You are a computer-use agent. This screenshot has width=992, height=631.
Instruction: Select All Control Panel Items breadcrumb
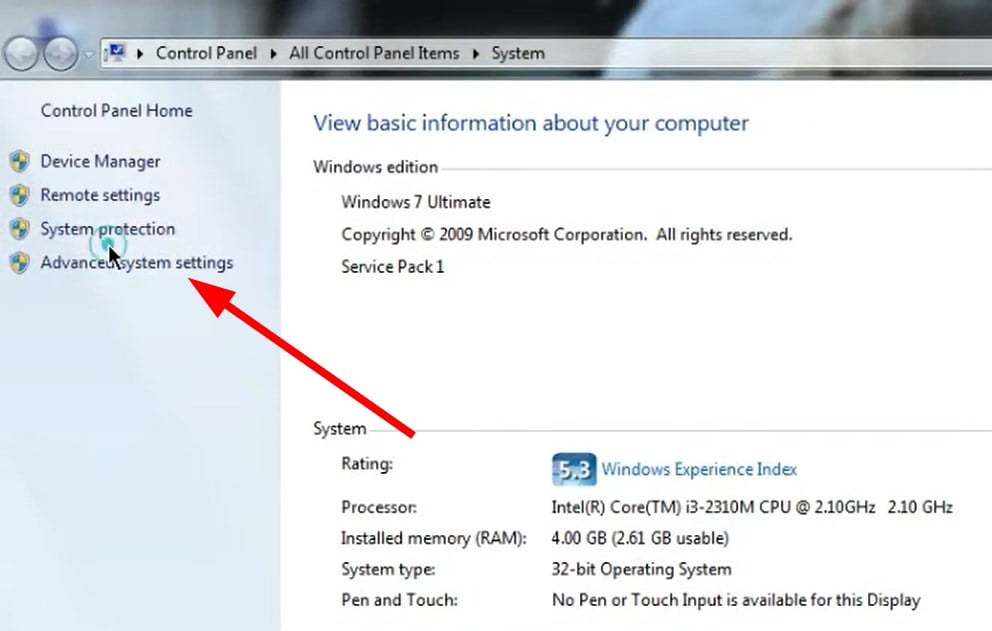tap(374, 53)
